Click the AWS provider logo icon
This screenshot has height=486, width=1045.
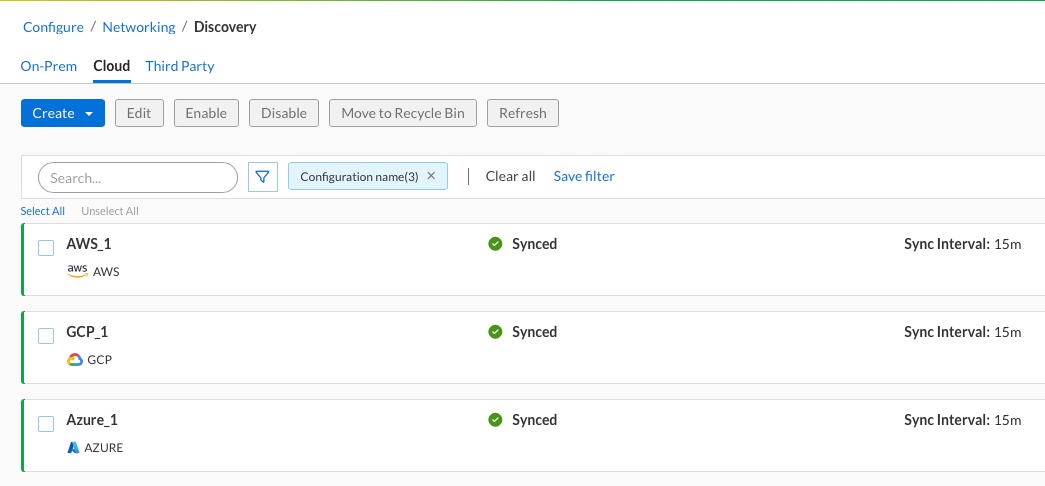pos(77,271)
